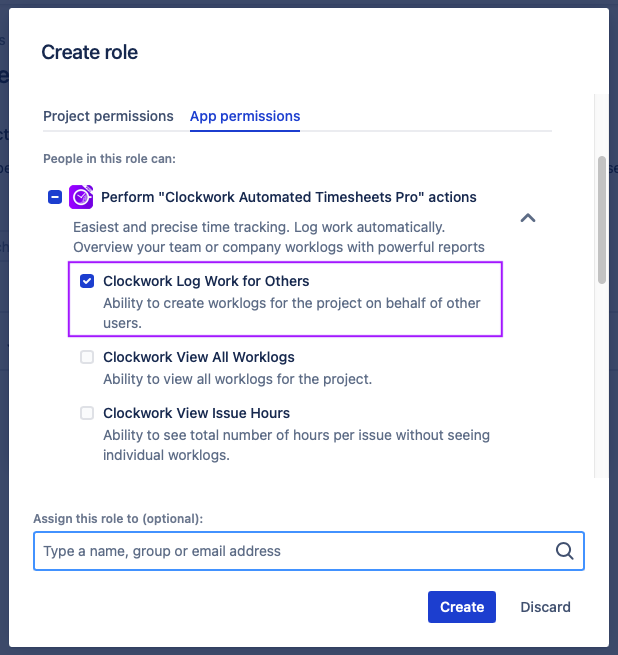This screenshot has height=655, width=618.
Task: Uncheck the Clockwork Log Work for Others checkbox
Action: 87,281
